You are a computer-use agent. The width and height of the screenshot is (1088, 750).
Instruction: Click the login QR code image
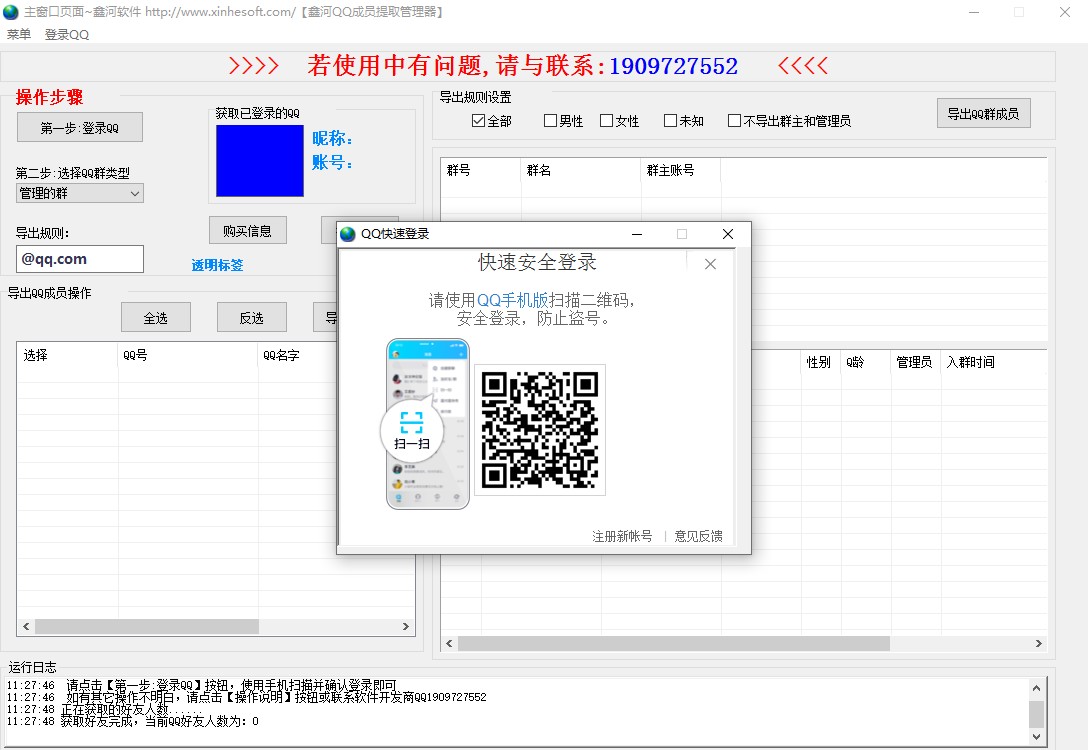(540, 430)
